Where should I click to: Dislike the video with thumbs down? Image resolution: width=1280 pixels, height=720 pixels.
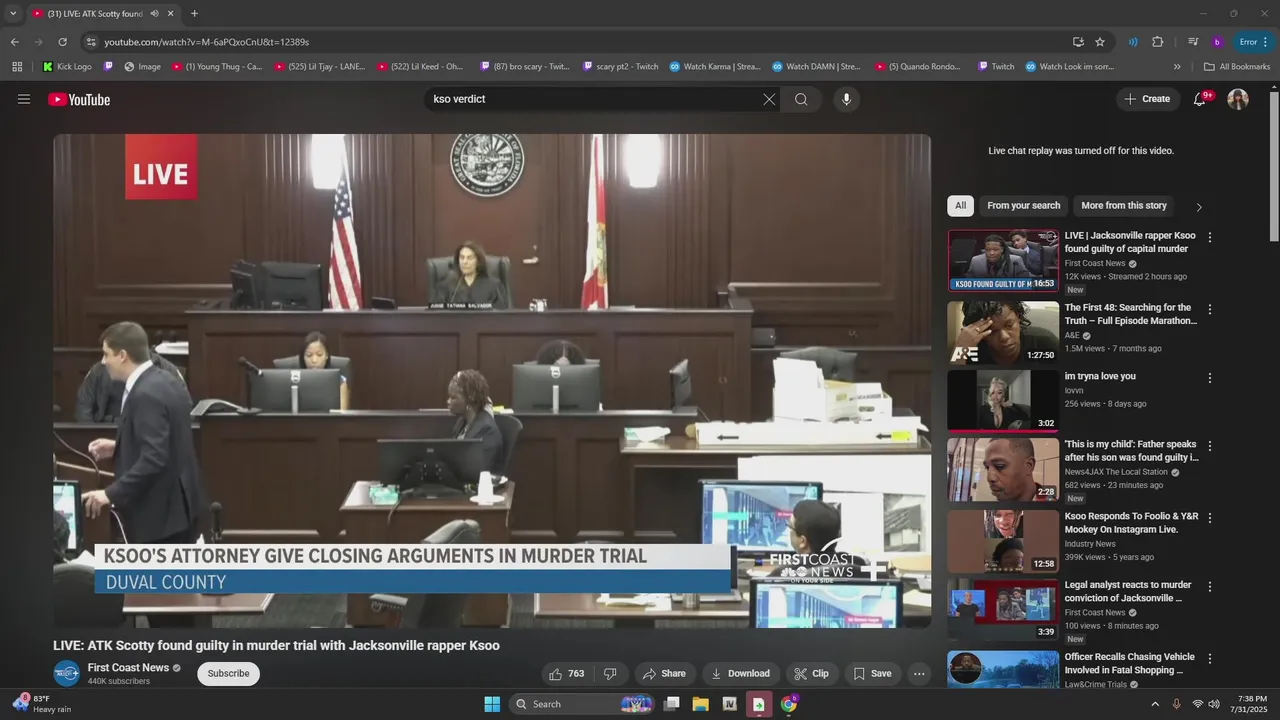(x=610, y=674)
